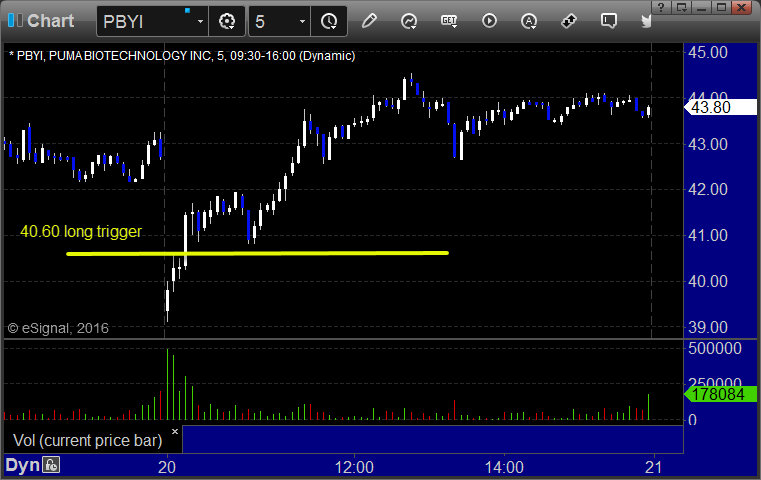
Task: Open the circled A alerts menu
Action: pos(529,21)
